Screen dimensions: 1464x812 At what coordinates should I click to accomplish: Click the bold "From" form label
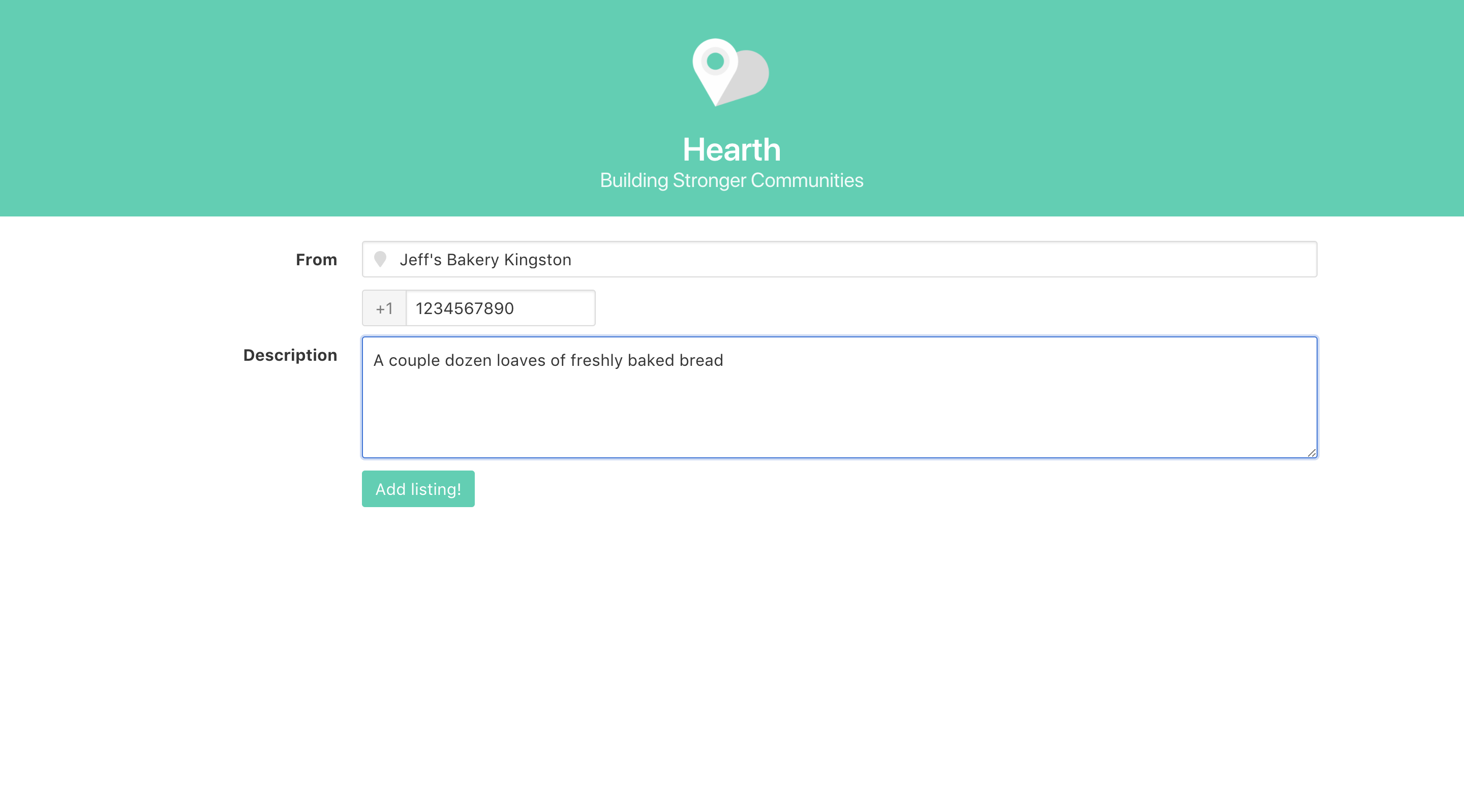coord(317,259)
